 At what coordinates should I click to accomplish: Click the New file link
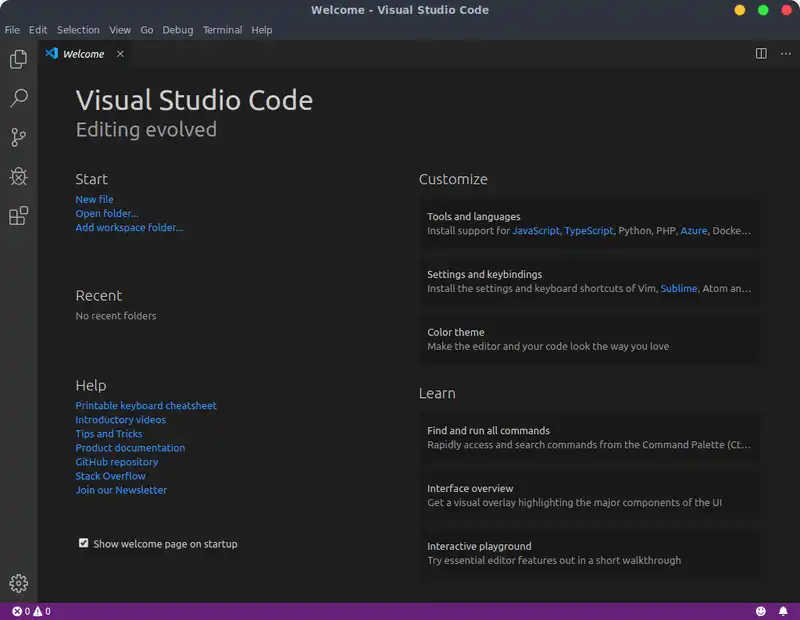[x=94, y=199]
